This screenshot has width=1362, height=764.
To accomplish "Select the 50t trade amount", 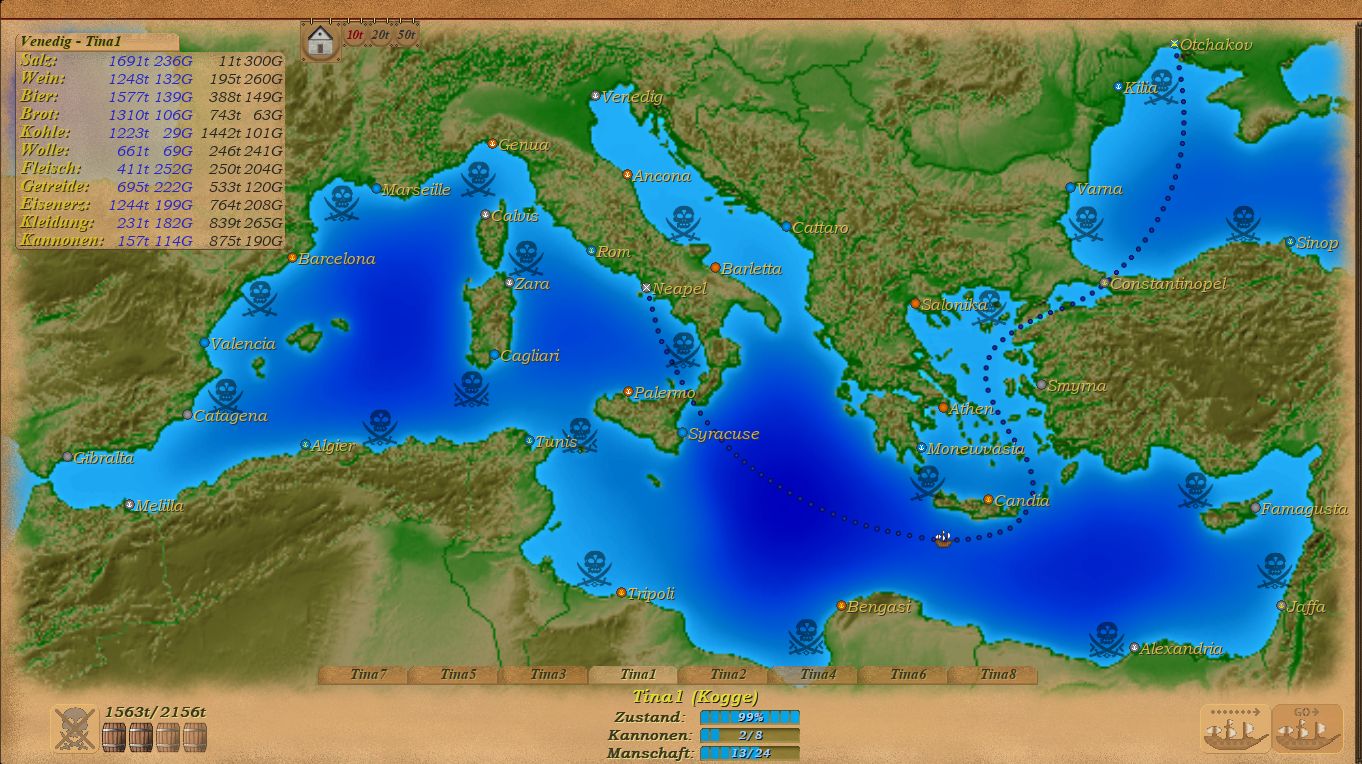I will point(405,35).
